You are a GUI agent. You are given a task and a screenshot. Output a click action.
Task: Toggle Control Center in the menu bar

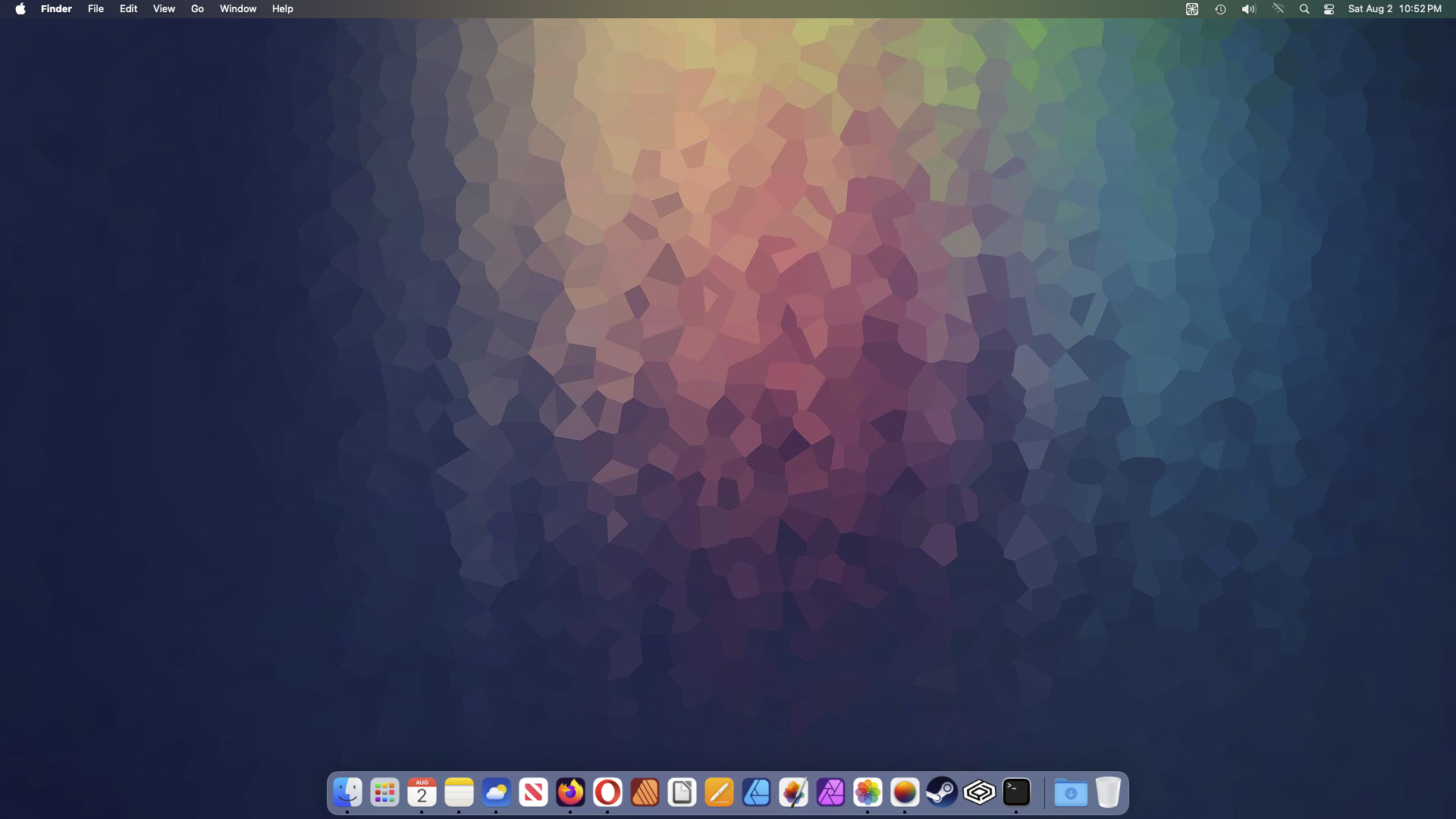pyautogui.click(x=1329, y=9)
